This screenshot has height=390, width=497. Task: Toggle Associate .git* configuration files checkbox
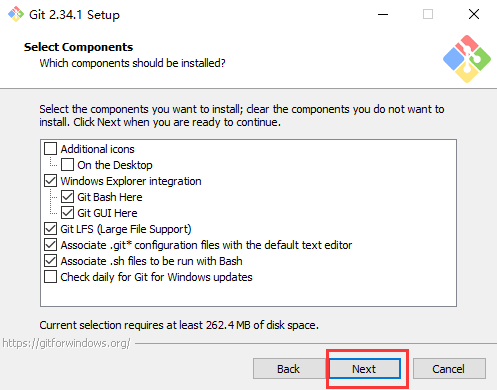[x=50, y=245]
